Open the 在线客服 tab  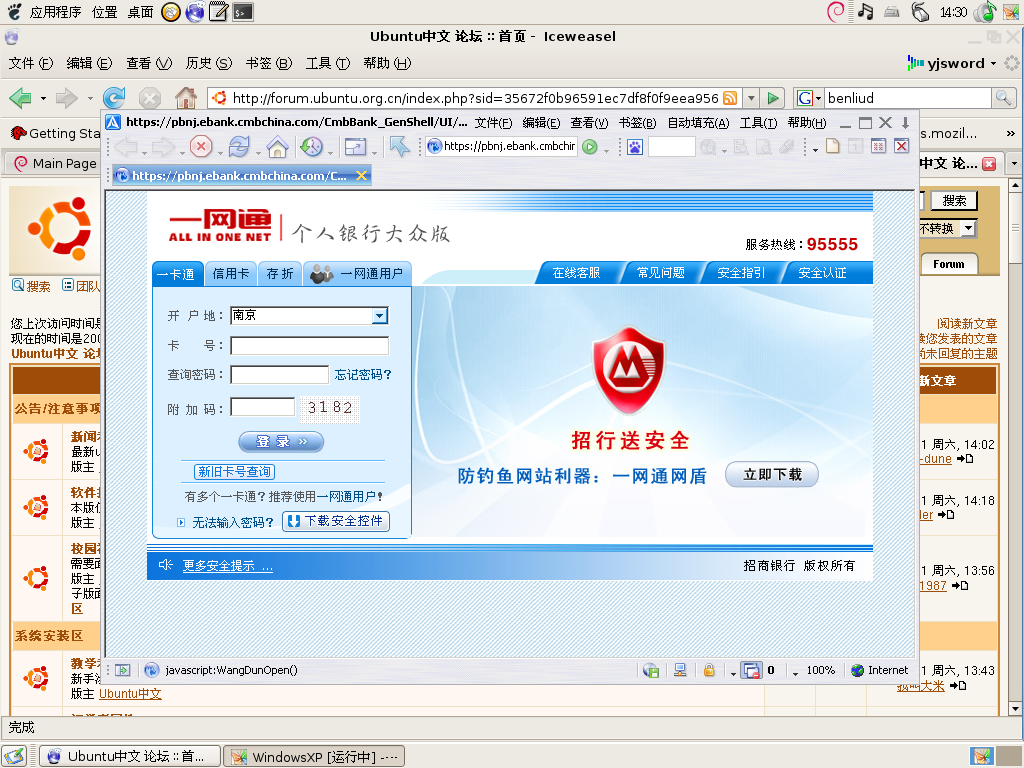(576, 273)
